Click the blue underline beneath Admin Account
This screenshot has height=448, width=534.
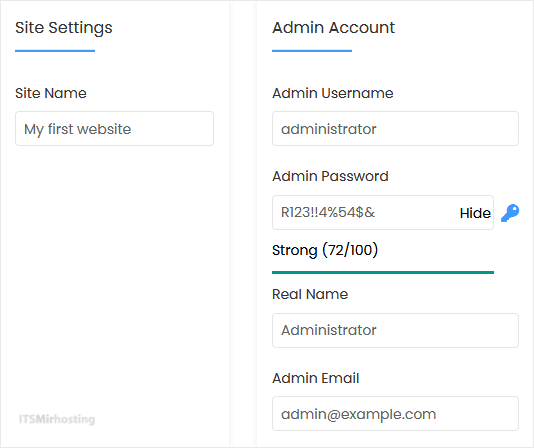click(312, 51)
